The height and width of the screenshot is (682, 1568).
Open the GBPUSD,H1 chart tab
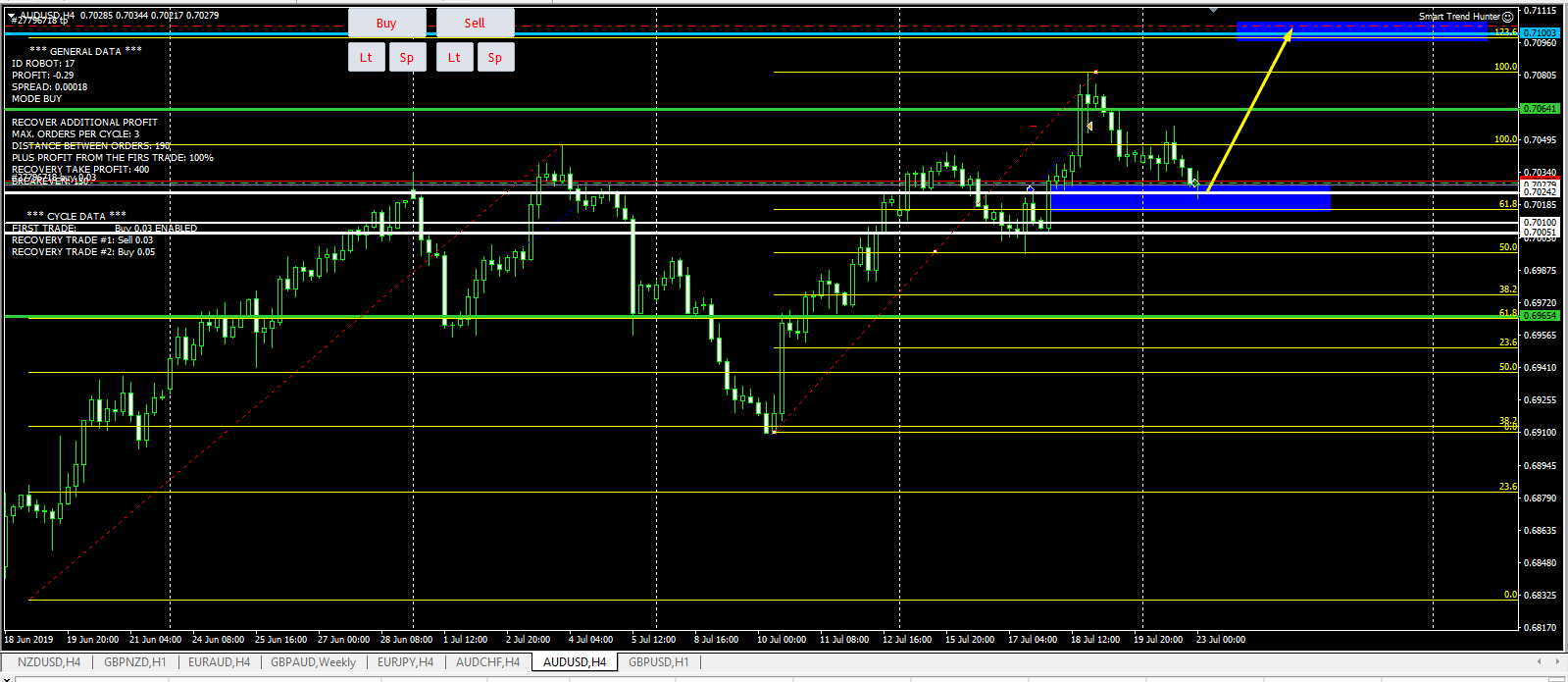pos(658,662)
